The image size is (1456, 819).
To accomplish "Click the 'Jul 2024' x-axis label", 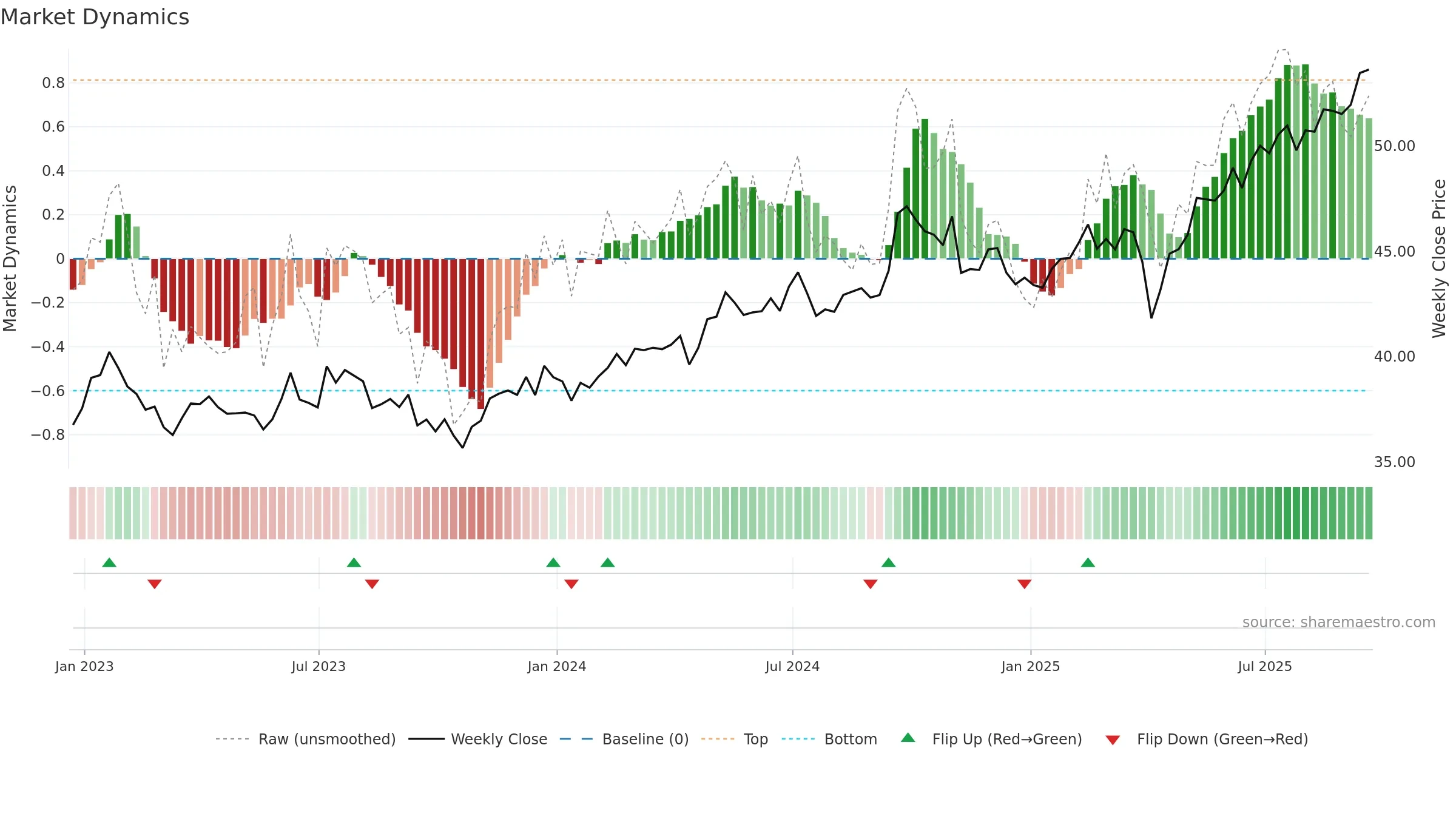I will 792,666.
